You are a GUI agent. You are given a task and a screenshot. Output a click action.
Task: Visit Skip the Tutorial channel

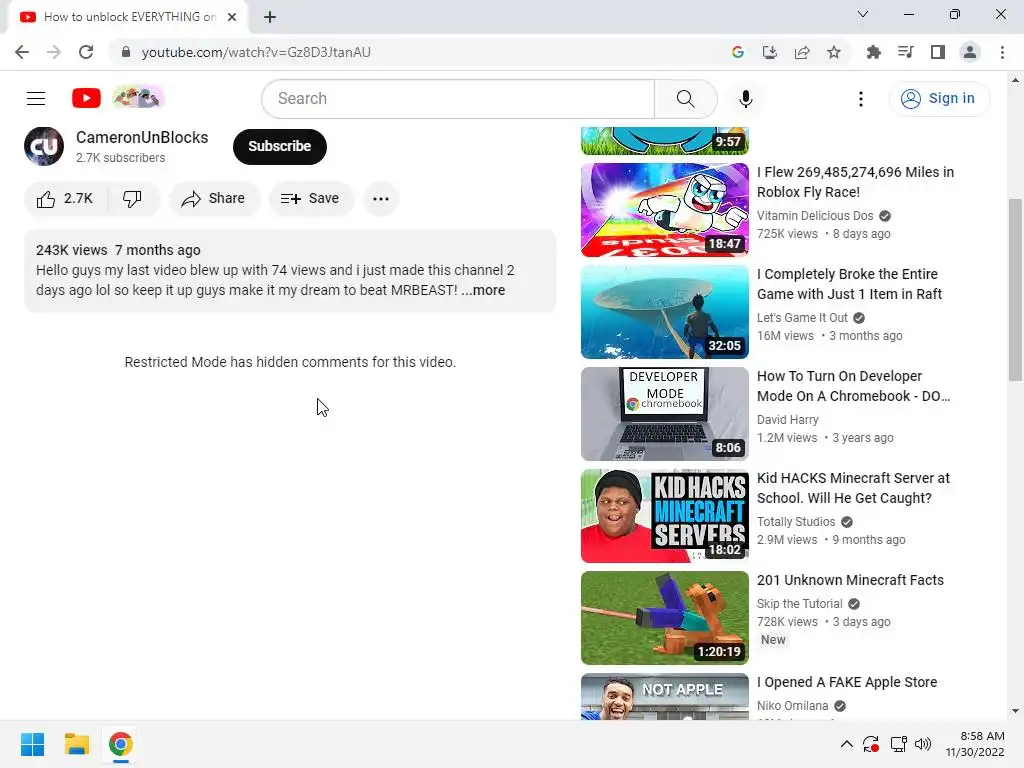point(800,603)
